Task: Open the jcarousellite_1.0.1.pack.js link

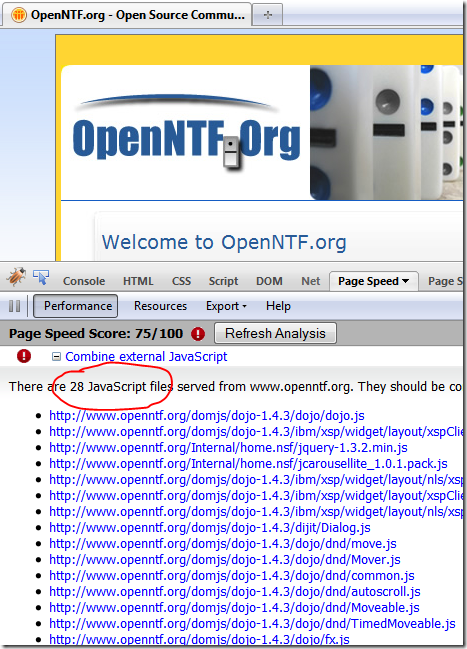Action: pyautogui.click(x=248, y=464)
